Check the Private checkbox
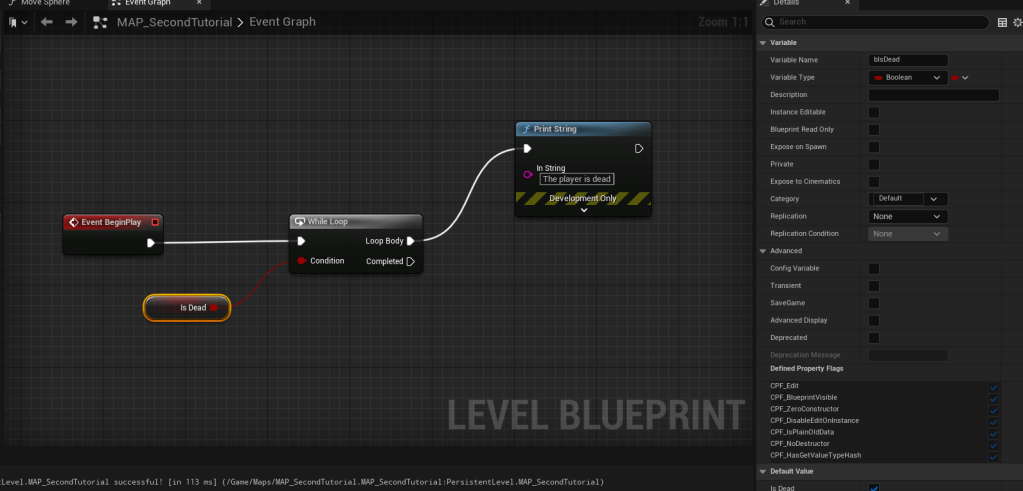The height and width of the screenshot is (491, 1023). tap(874, 164)
